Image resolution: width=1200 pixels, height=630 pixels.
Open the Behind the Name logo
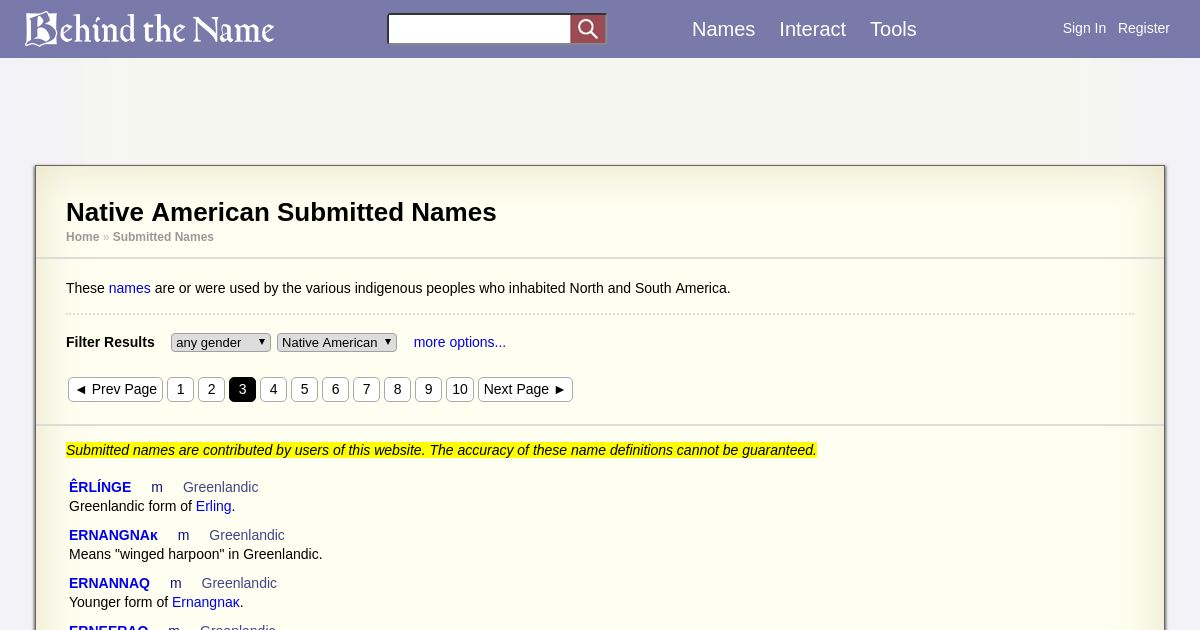point(149,29)
